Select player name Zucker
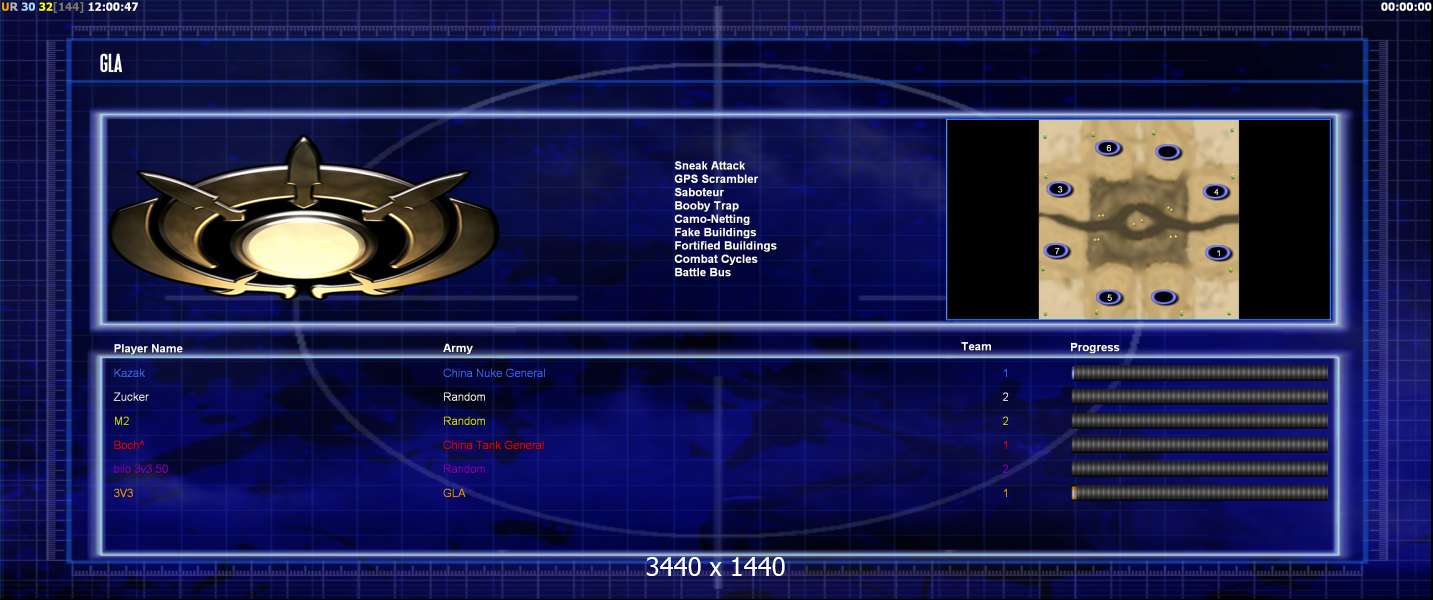This screenshot has width=1433, height=600. [131, 397]
